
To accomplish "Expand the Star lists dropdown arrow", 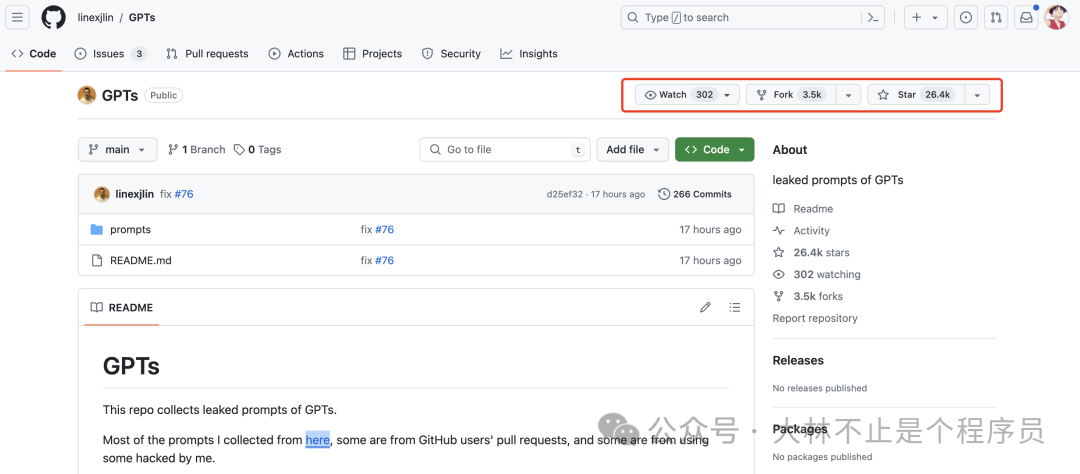I will (x=977, y=95).
